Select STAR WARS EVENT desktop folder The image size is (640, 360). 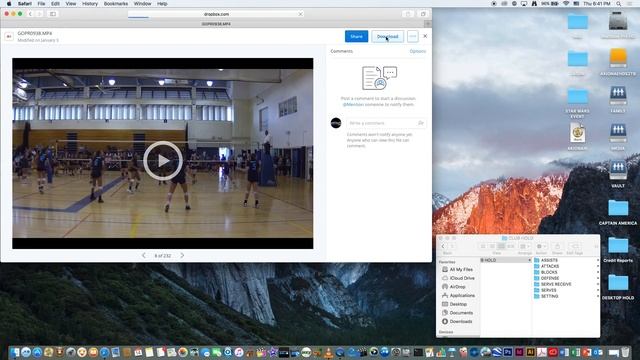point(577,102)
